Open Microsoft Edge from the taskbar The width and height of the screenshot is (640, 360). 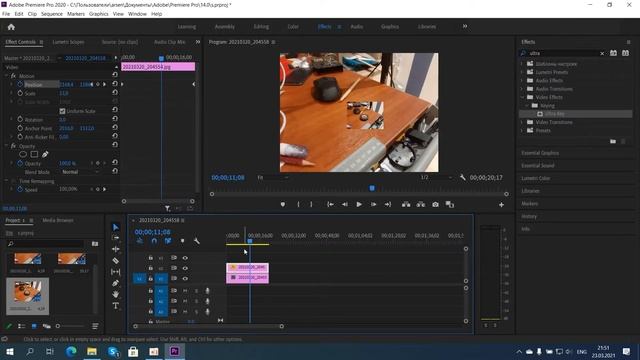[x=71, y=351]
